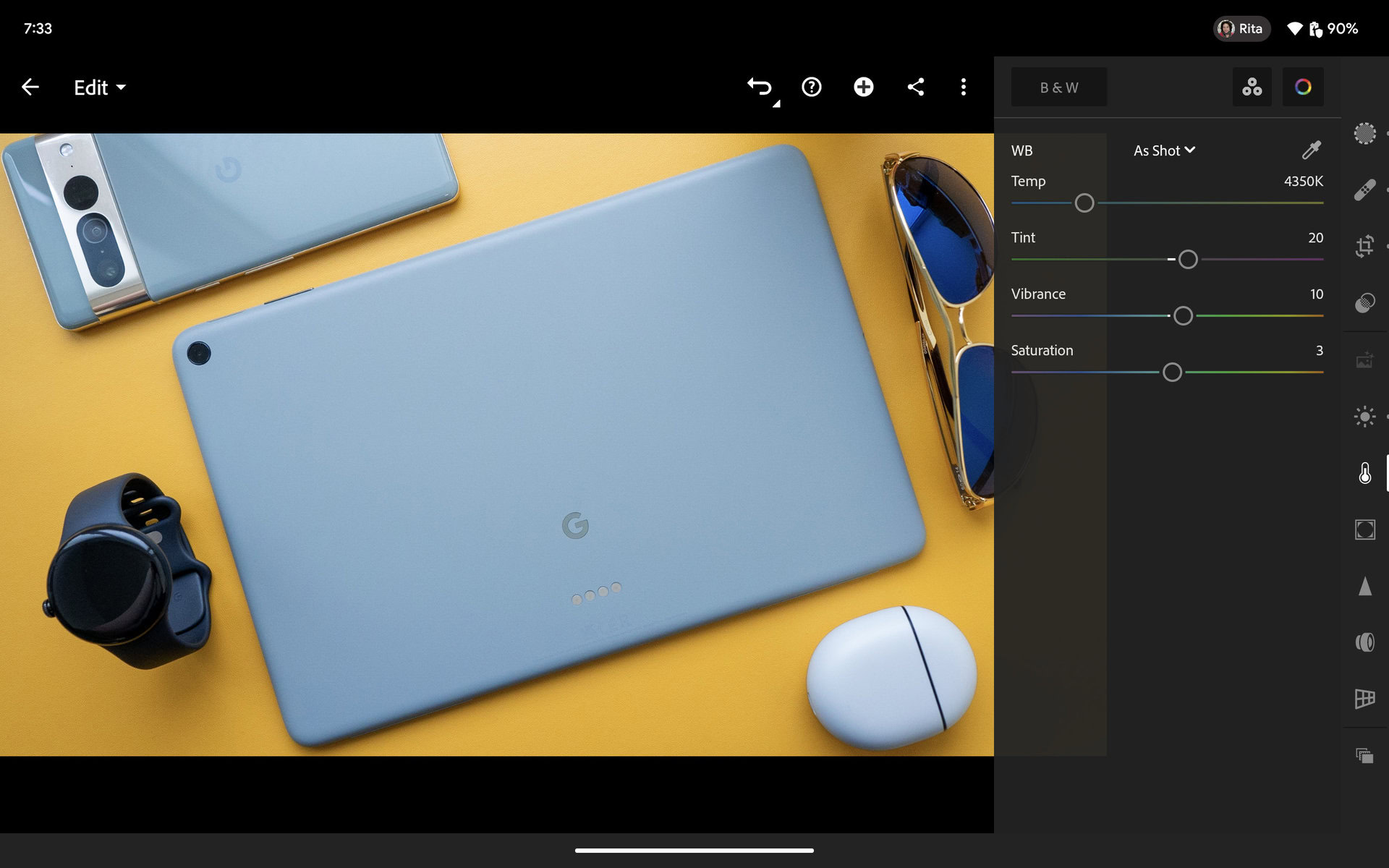The width and height of the screenshot is (1389, 868).
Task: Open the Geometry grid panel
Action: [1364, 698]
